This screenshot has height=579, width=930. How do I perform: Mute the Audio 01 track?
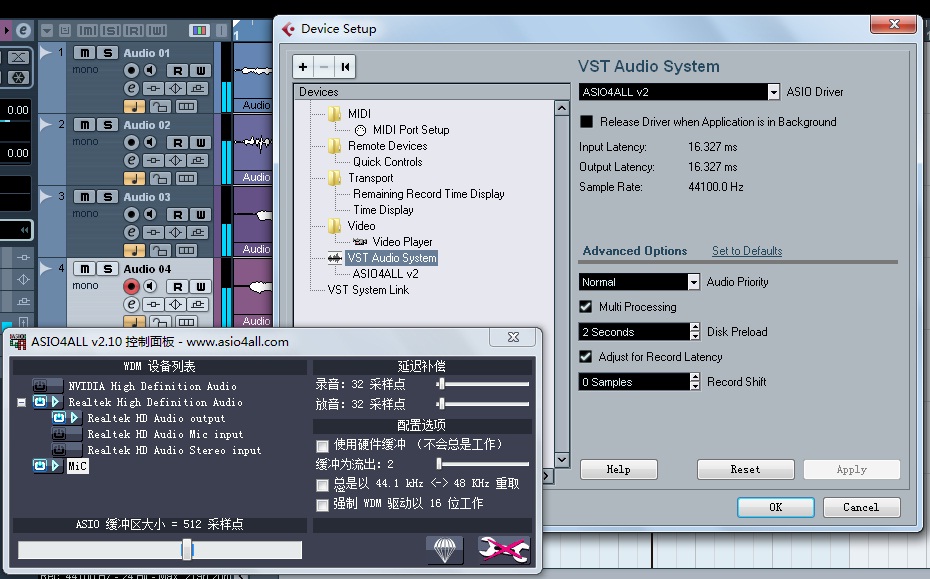click(85, 53)
